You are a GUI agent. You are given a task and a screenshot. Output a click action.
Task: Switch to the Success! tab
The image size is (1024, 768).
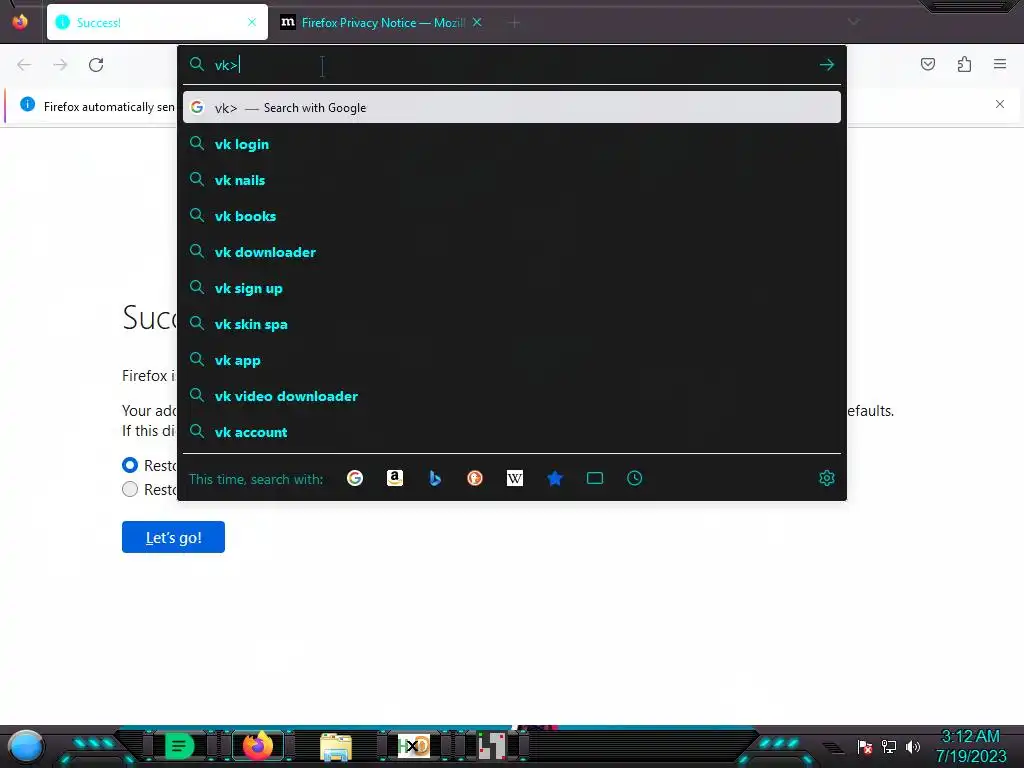(x=157, y=22)
